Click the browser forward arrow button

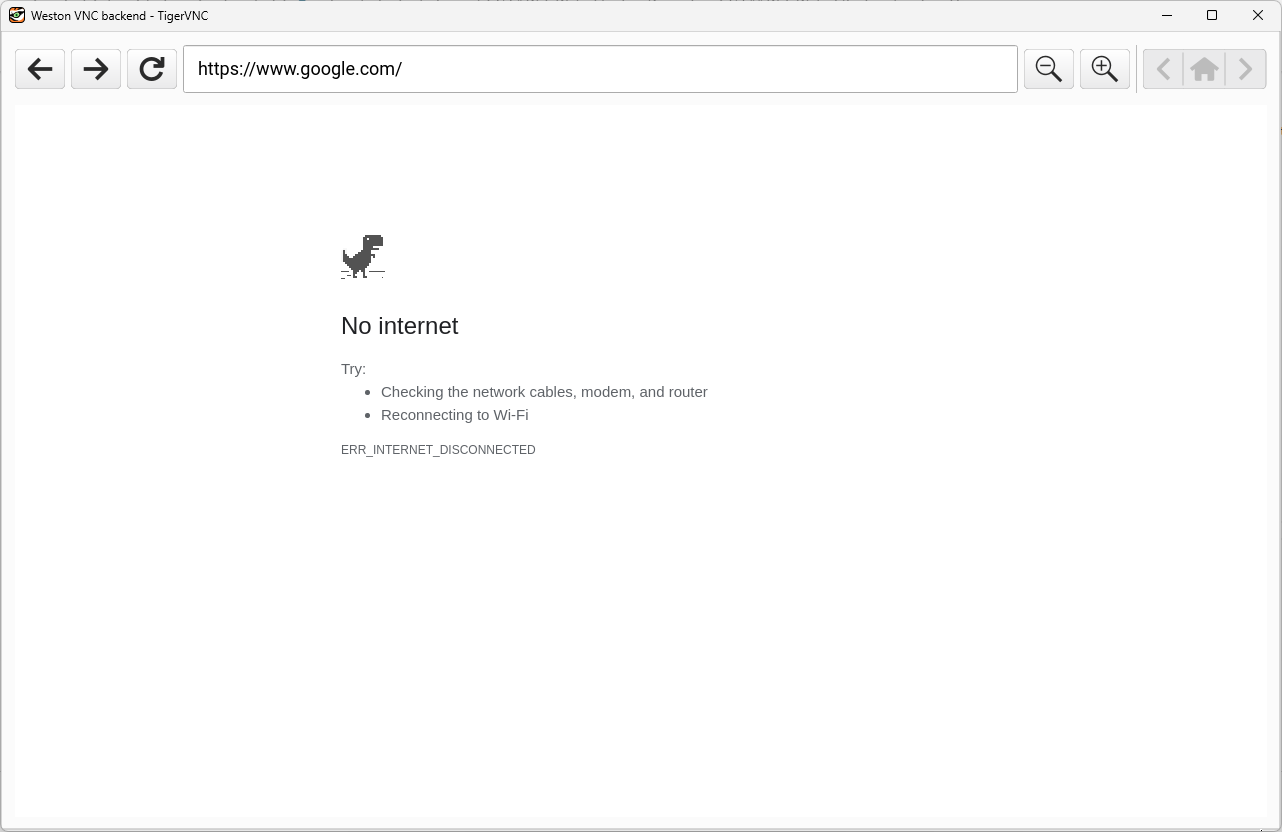[x=96, y=69]
